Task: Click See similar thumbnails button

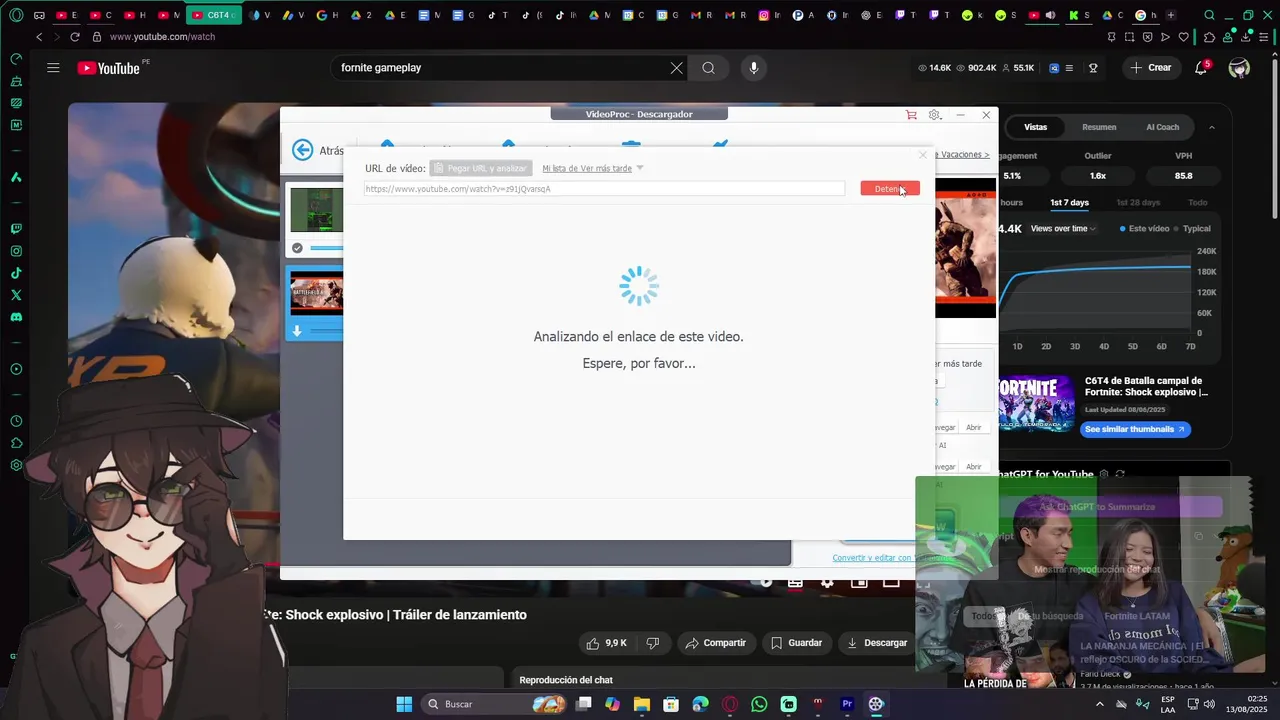Action: (x=1135, y=429)
